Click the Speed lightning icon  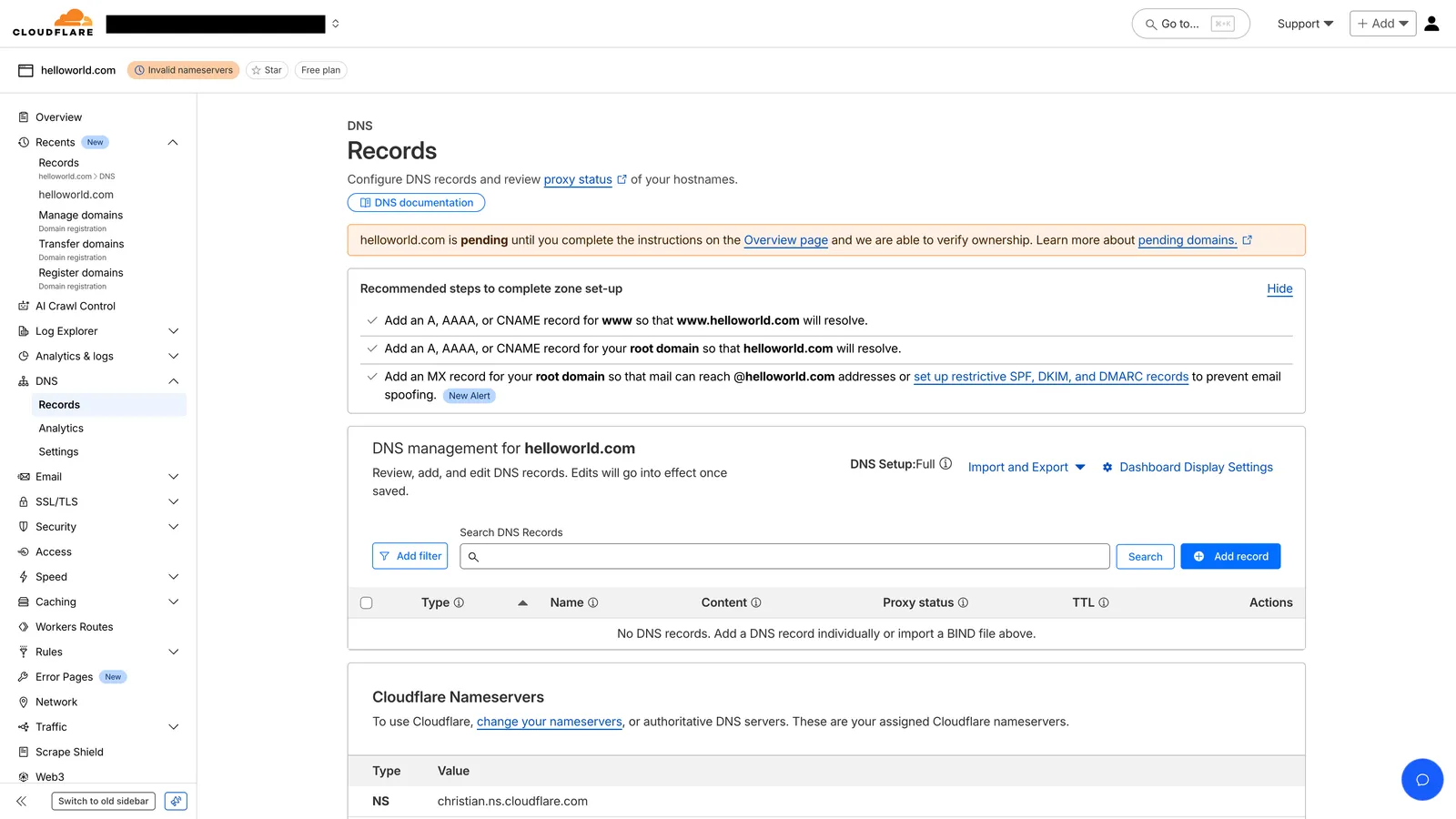[24, 577]
